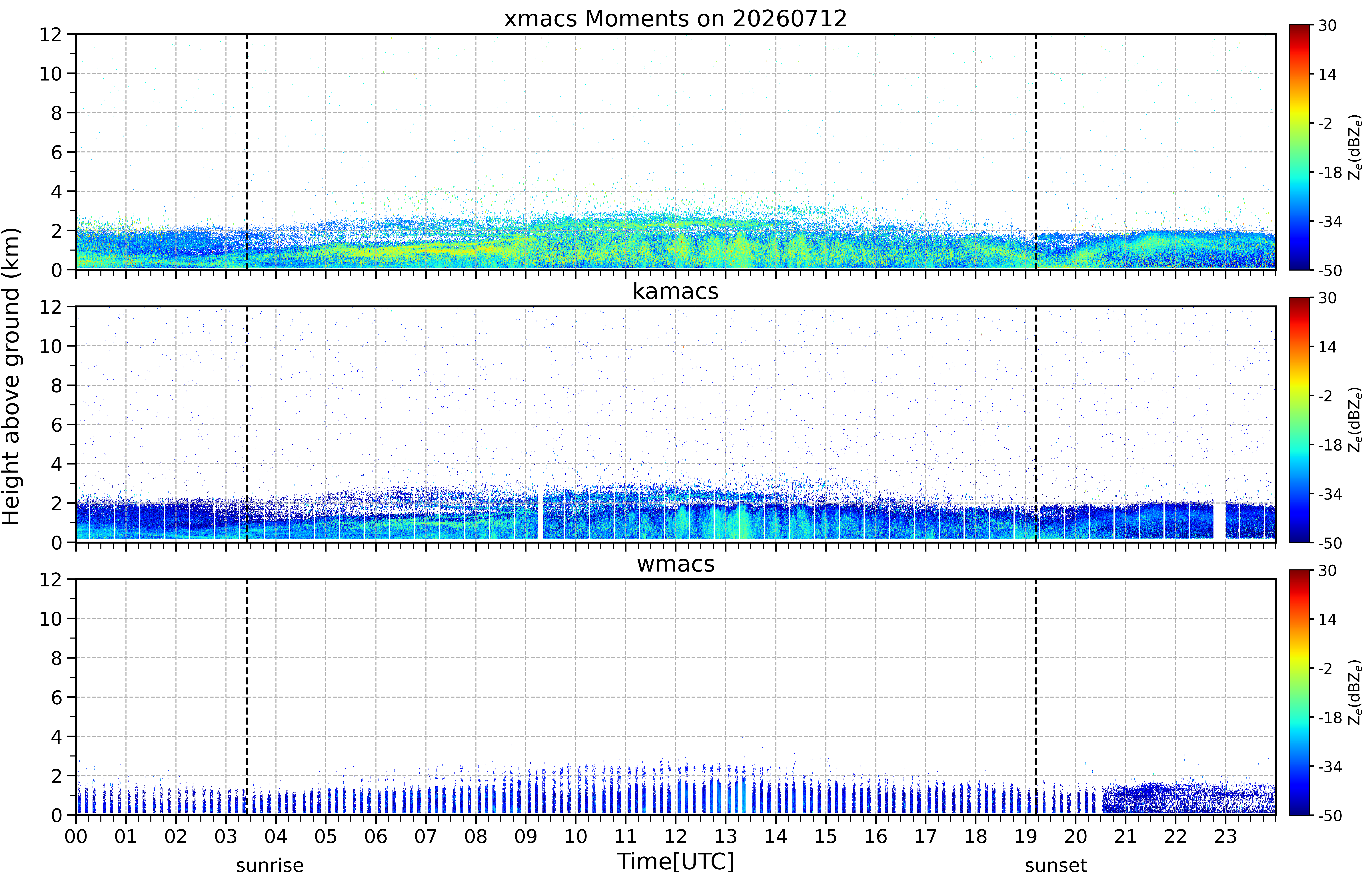Click height tick "10" of the wmacs panel

[51, 619]
